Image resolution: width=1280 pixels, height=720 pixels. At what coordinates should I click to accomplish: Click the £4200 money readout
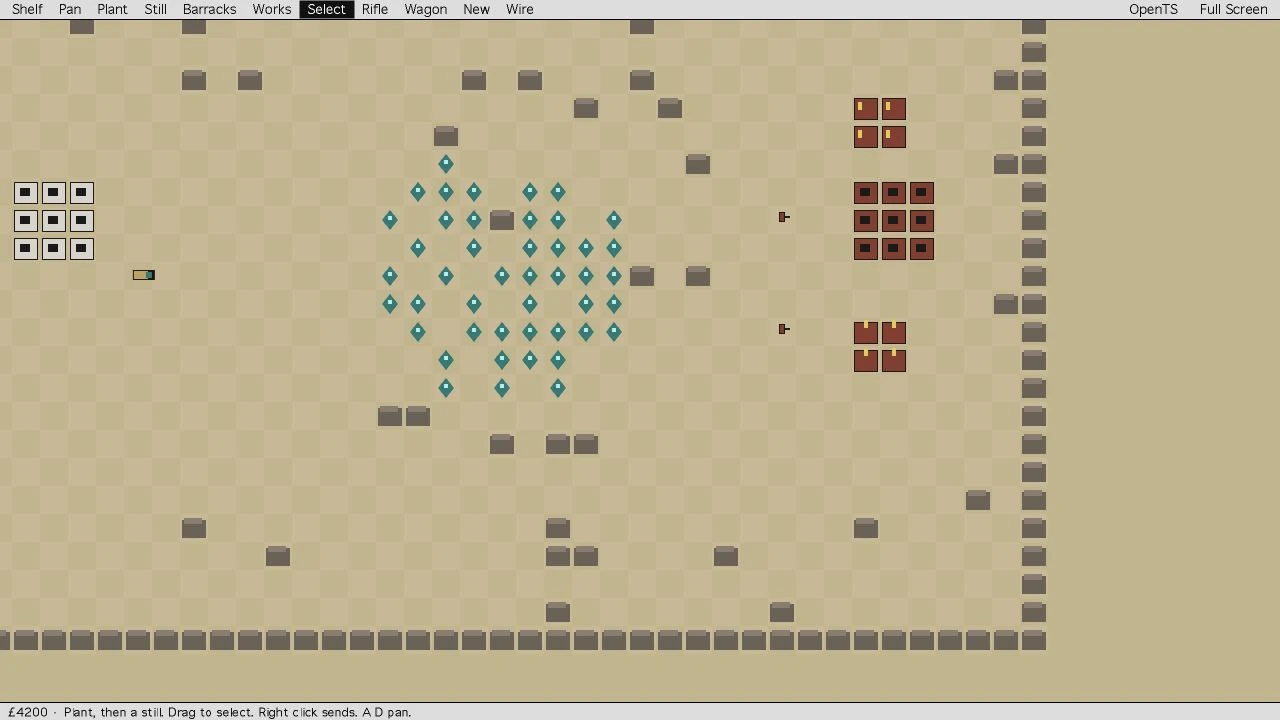point(28,712)
